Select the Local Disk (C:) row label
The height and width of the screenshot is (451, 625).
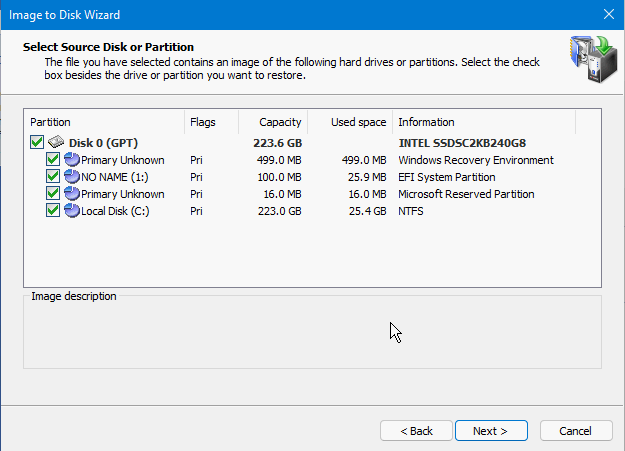coord(115,211)
